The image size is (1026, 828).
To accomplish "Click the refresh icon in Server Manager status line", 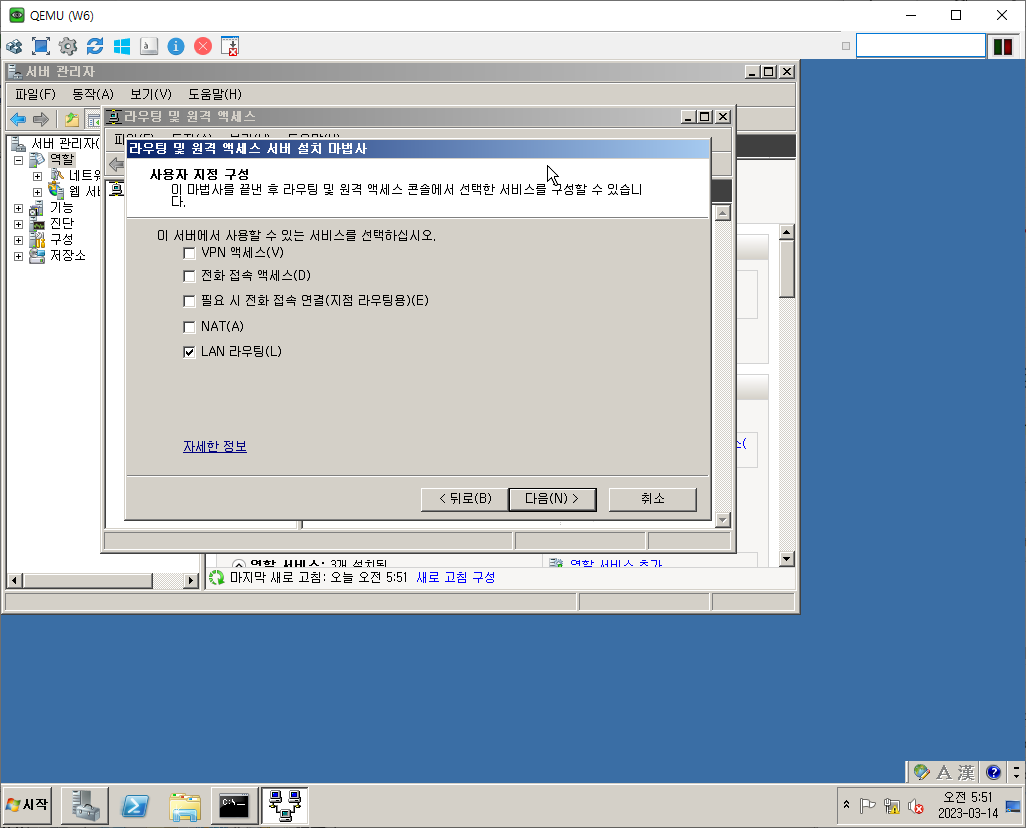I will pos(217,577).
